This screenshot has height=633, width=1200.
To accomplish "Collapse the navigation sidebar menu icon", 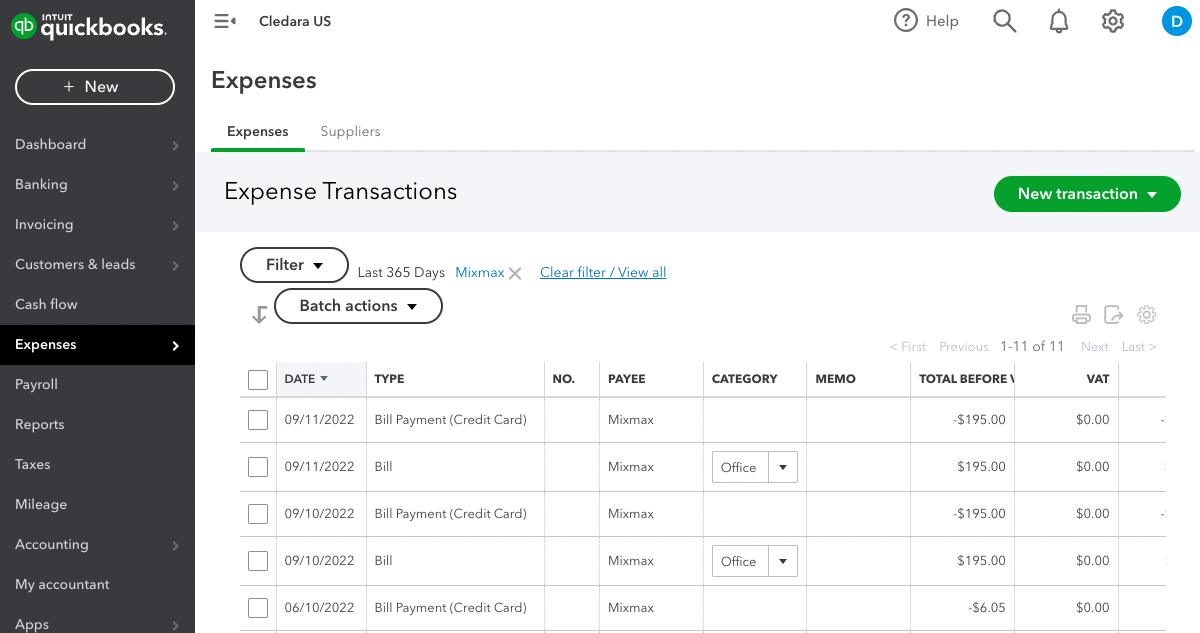I will click(225, 21).
